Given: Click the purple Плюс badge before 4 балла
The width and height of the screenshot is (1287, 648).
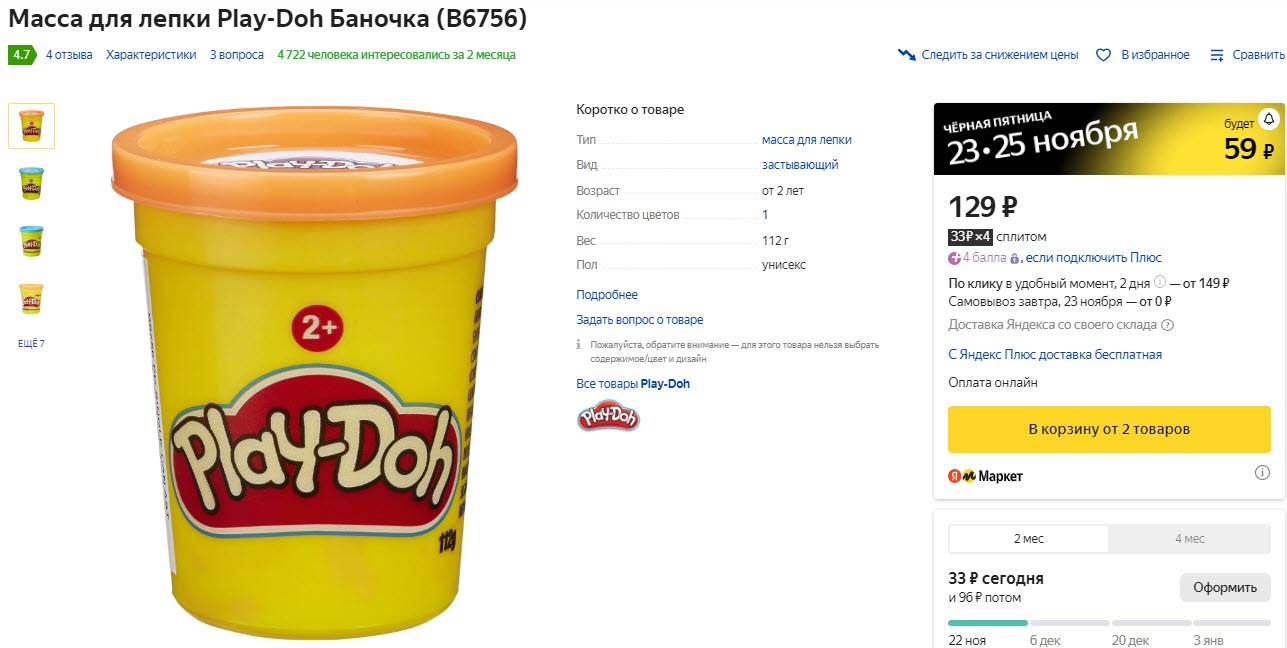Looking at the screenshot, I should coord(954,258).
